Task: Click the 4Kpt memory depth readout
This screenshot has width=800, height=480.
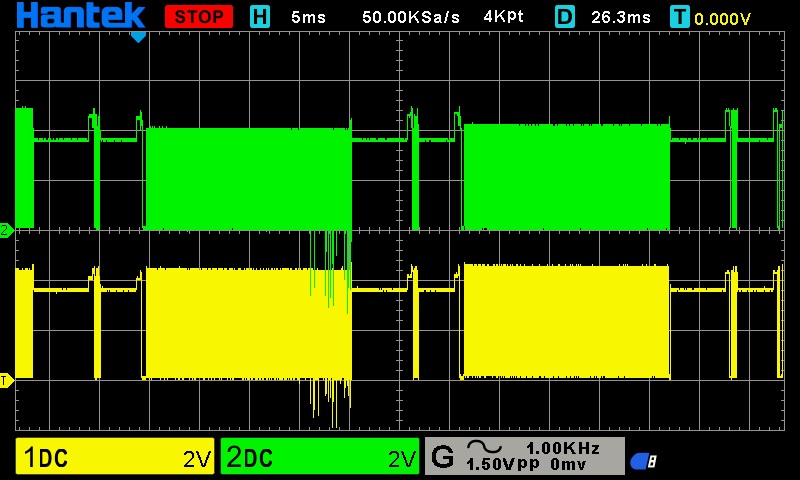Action: (x=503, y=17)
